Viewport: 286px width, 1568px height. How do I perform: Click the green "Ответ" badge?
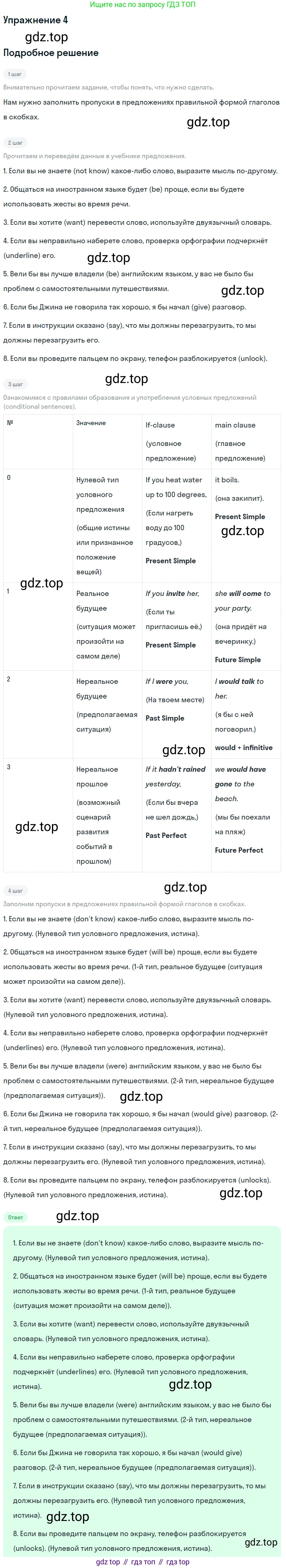click(15, 1217)
